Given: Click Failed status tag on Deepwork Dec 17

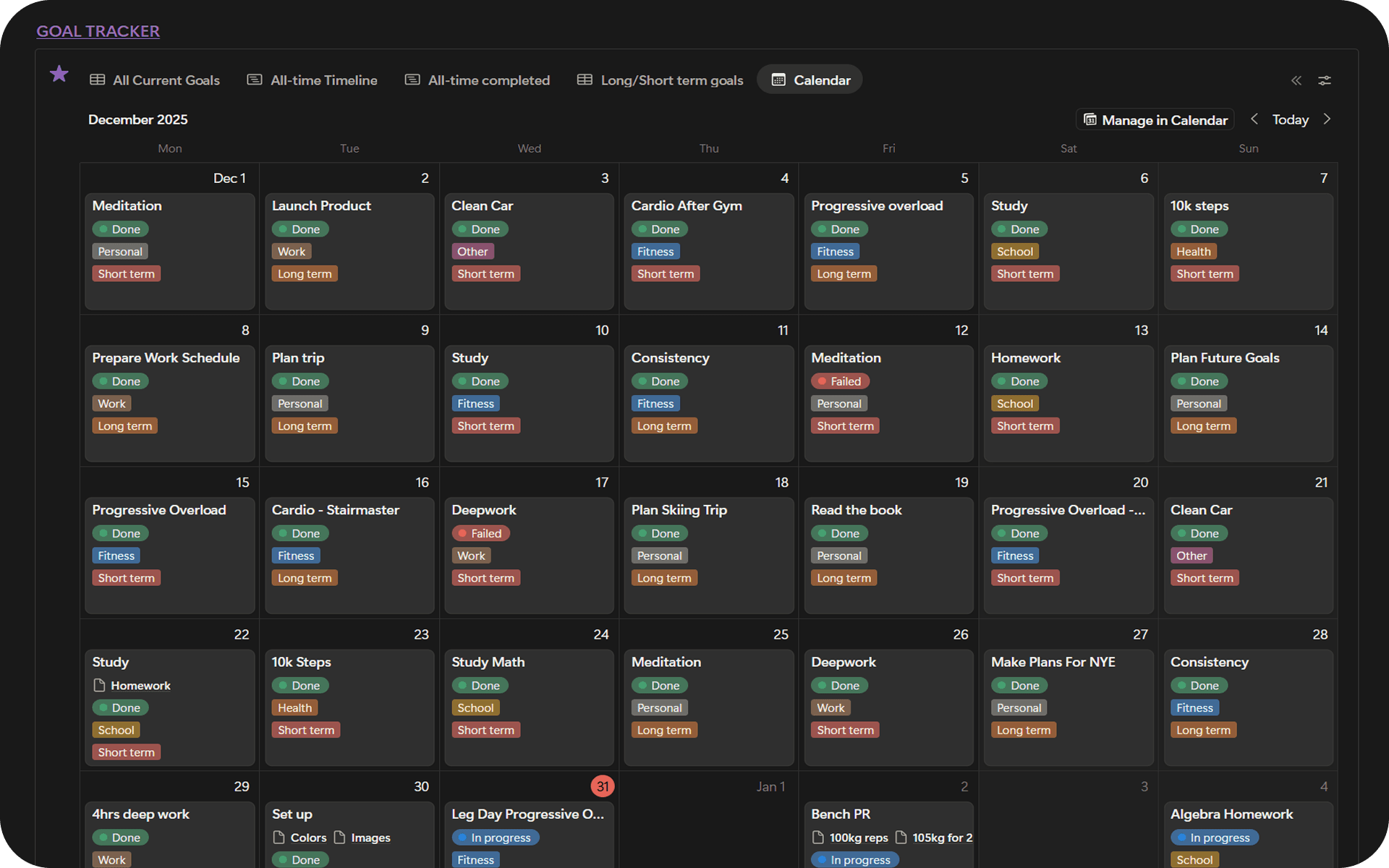Looking at the screenshot, I should tap(481, 533).
